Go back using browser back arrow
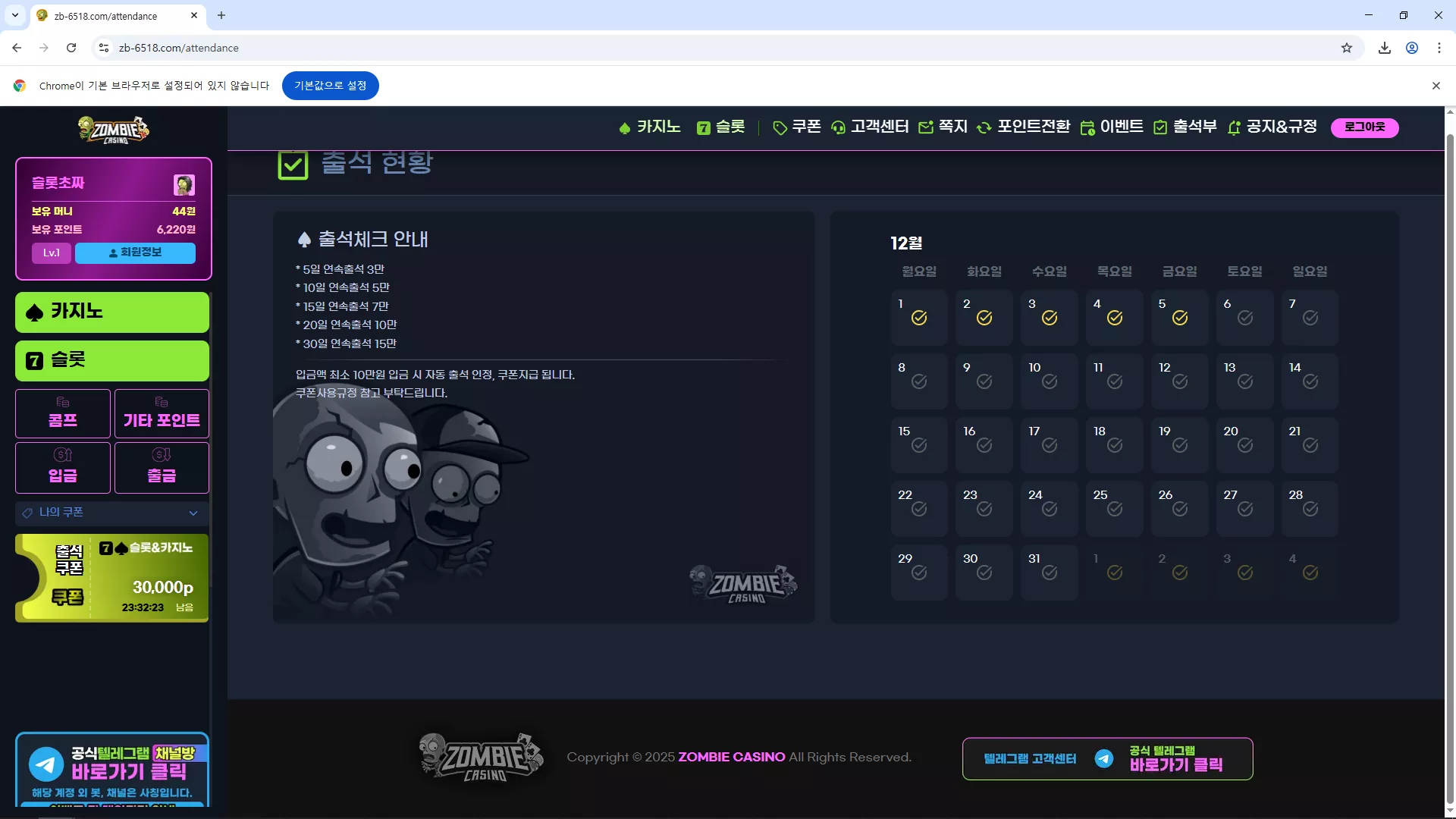This screenshot has height=819, width=1456. tap(17, 48)
